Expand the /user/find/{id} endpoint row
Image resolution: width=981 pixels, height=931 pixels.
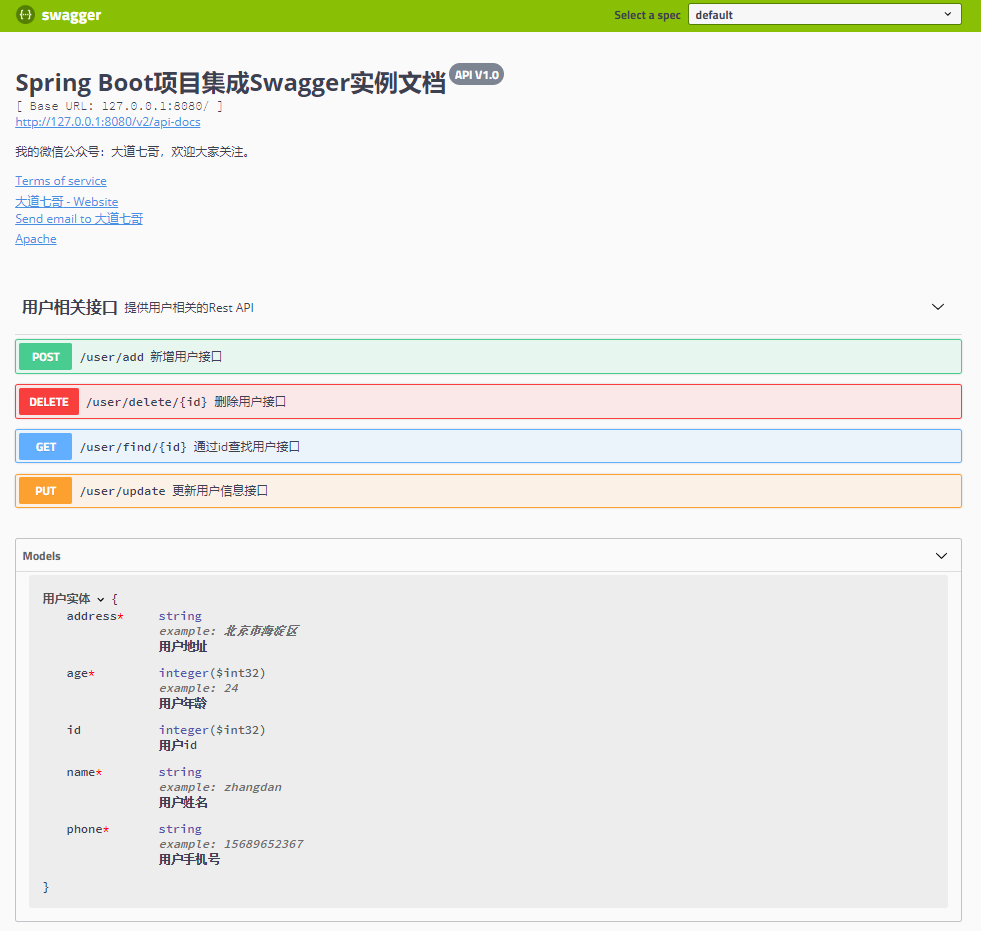point(500,446)
